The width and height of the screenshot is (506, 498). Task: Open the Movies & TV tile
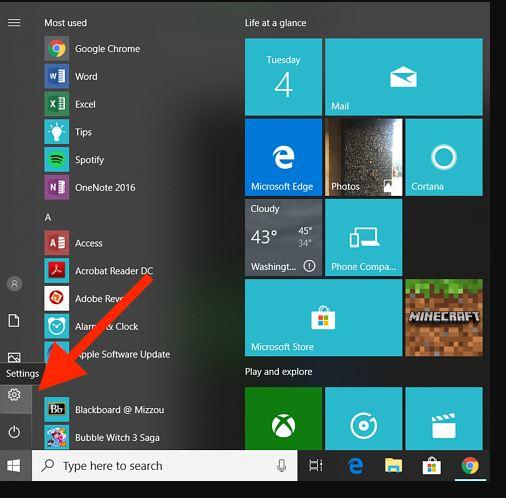[x=444, y=418]
